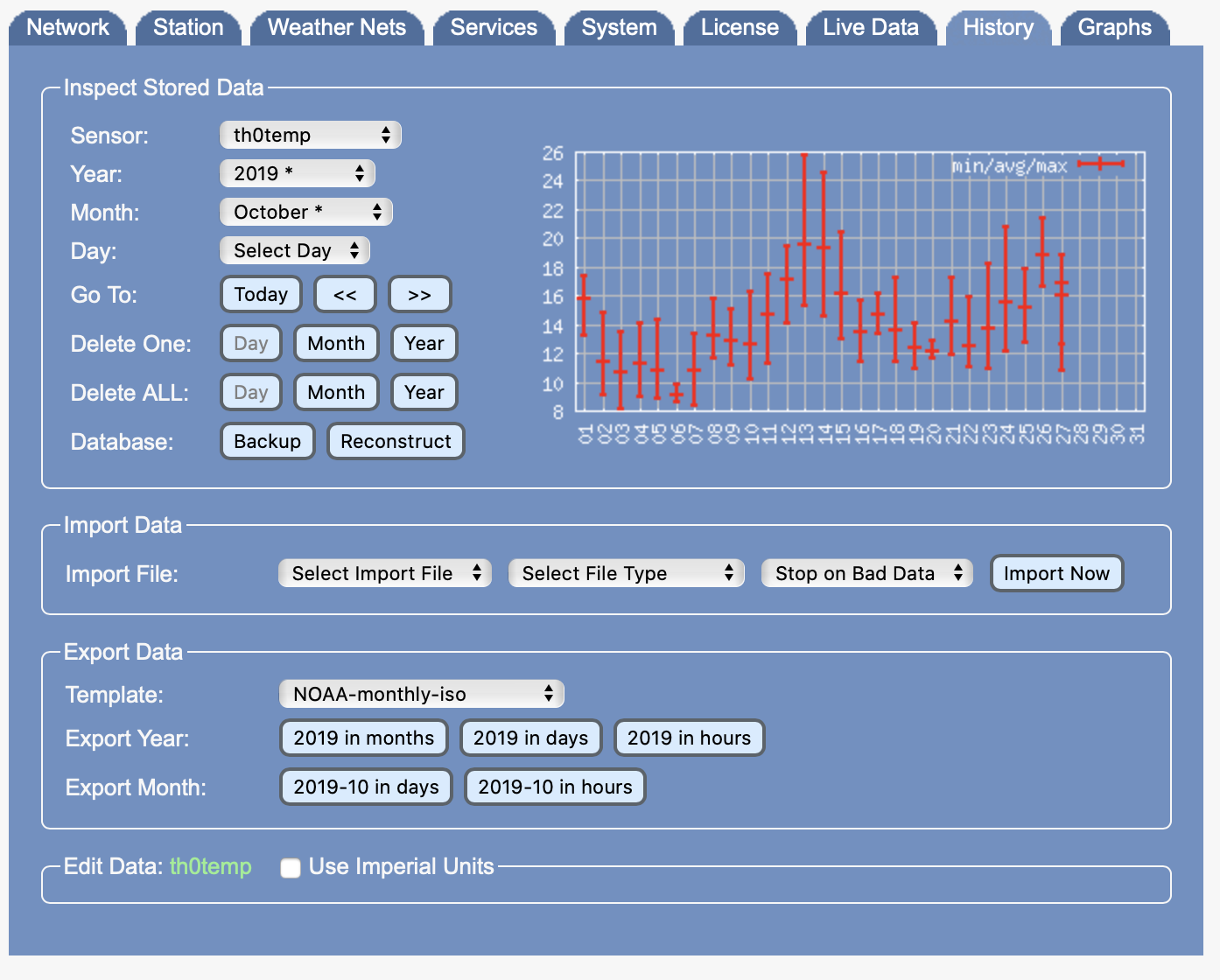Click the Import Now button
Viewport: 1220px width, 980px height.
point(1055,574)
